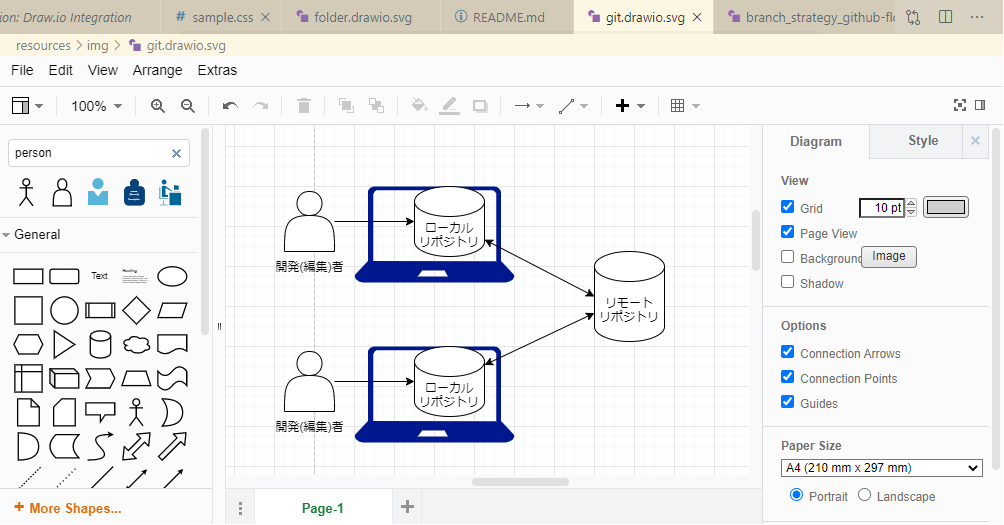Open the A4 paper size dropdown

point(882,468)
